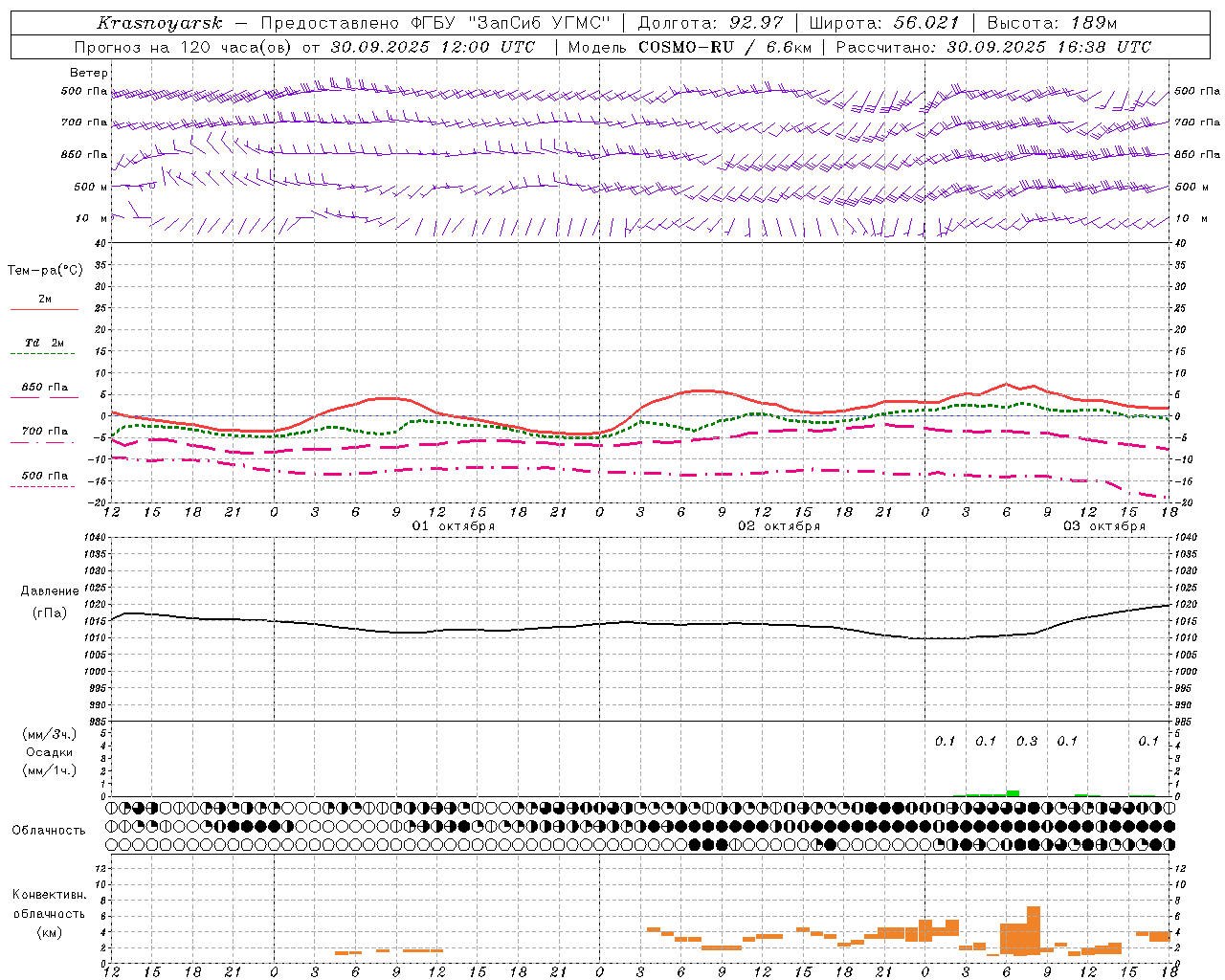
Task: Click the "(мм/3ч.)" precipitation unit label
Action: click(50, 734)
